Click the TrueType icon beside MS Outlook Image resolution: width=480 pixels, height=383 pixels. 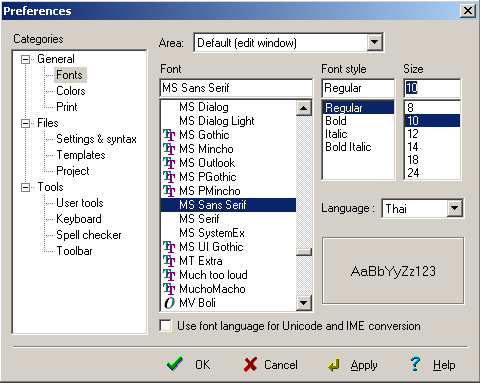point(169,163)
